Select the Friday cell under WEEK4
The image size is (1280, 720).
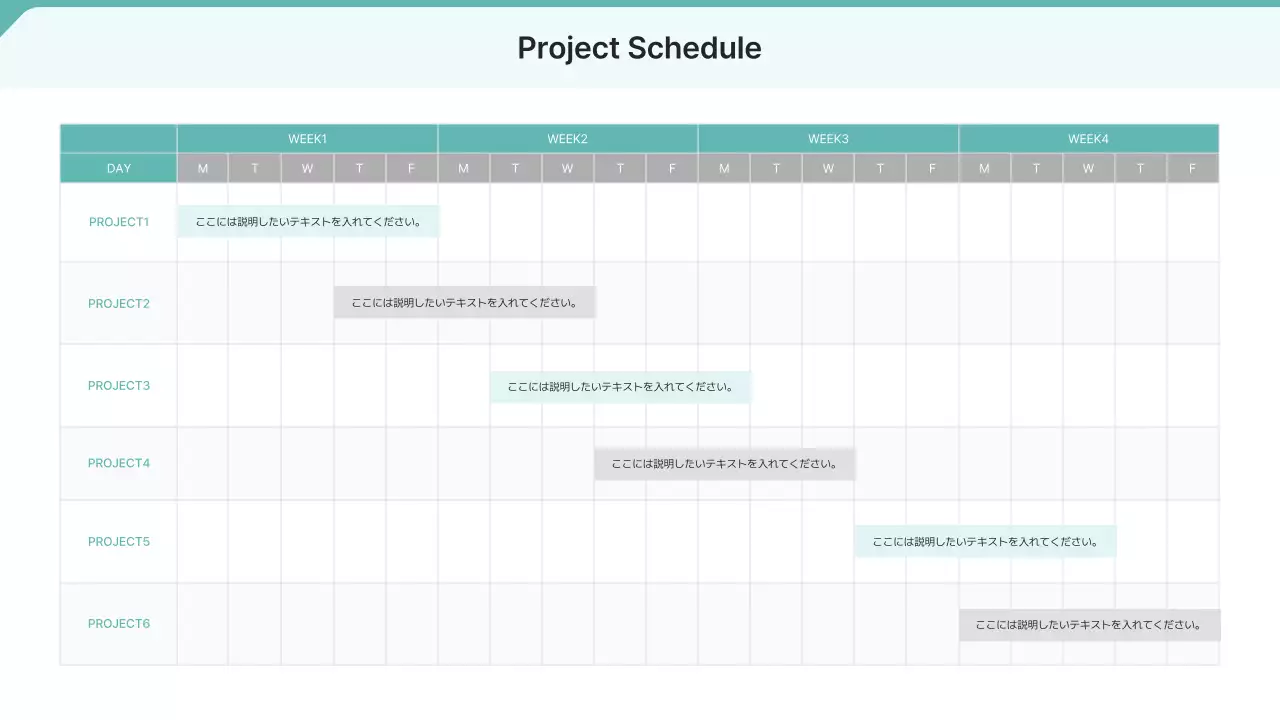click(x=1192, y=168)
